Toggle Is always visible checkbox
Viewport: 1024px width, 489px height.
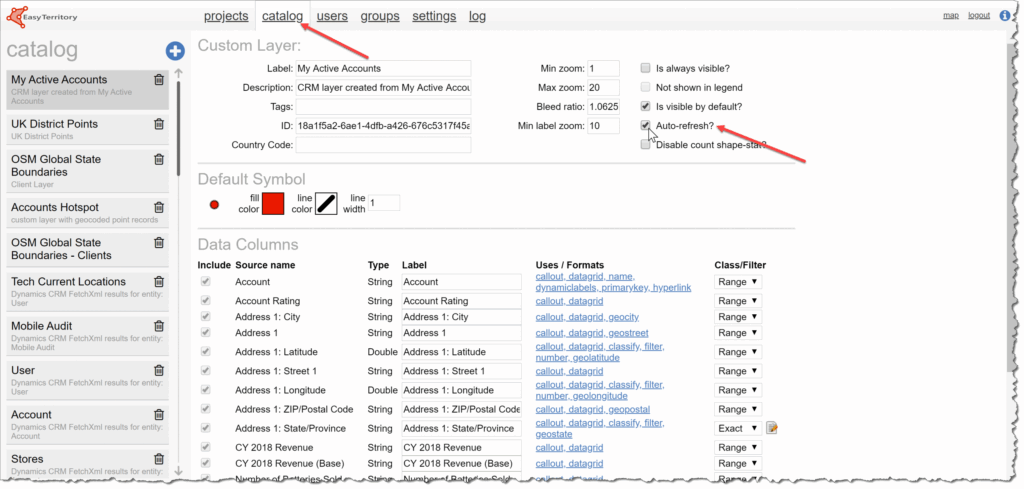point(645,68)
